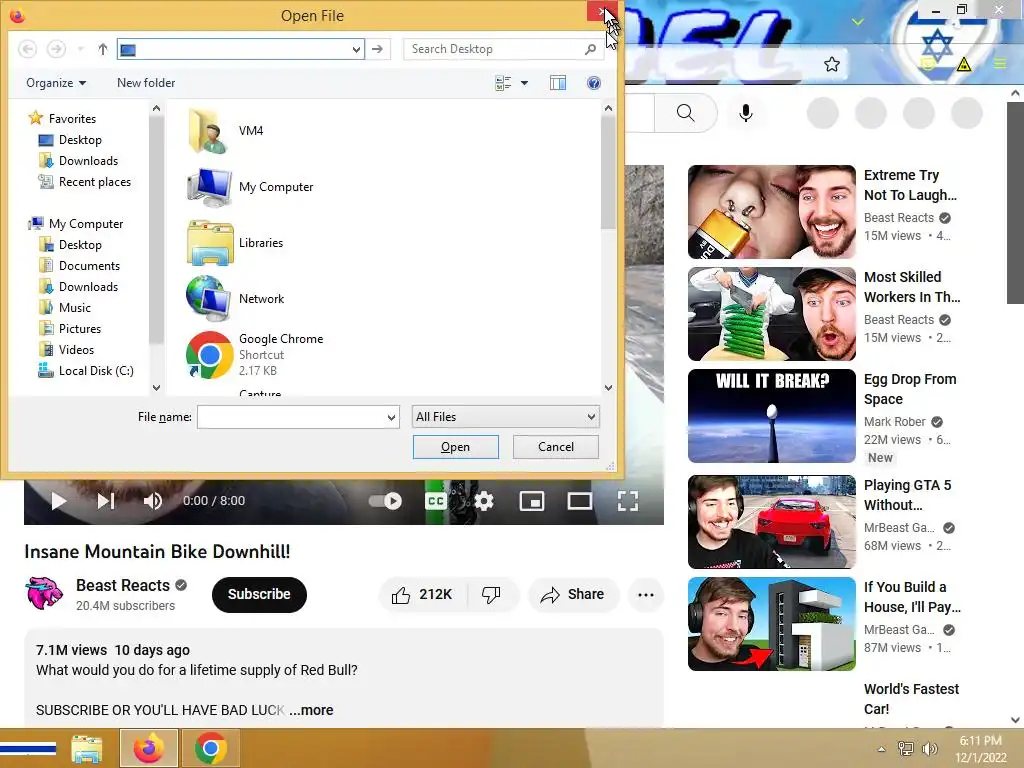Screen dimensions: 1024x768
Task: Select Local Disk (C:)
Action: point(86,370)
